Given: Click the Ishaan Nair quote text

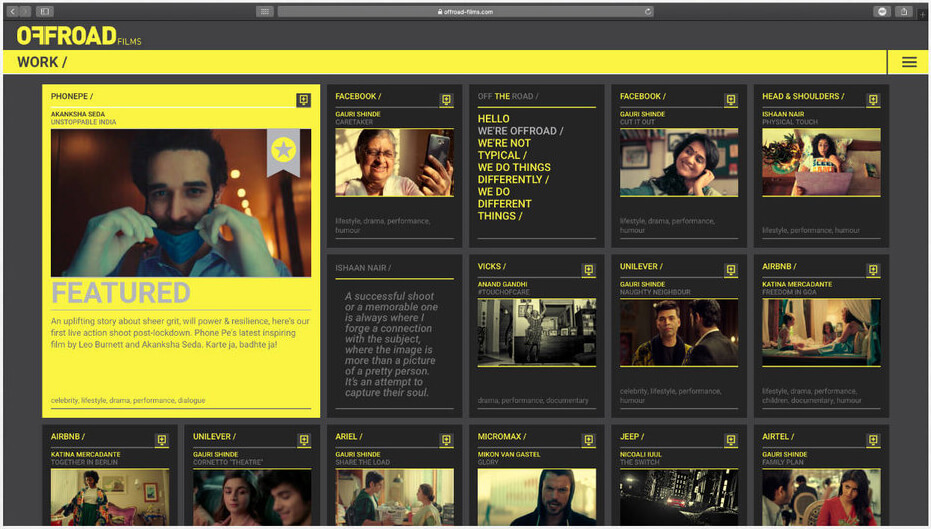Looking at the screenshot, I should pos(391,344).
